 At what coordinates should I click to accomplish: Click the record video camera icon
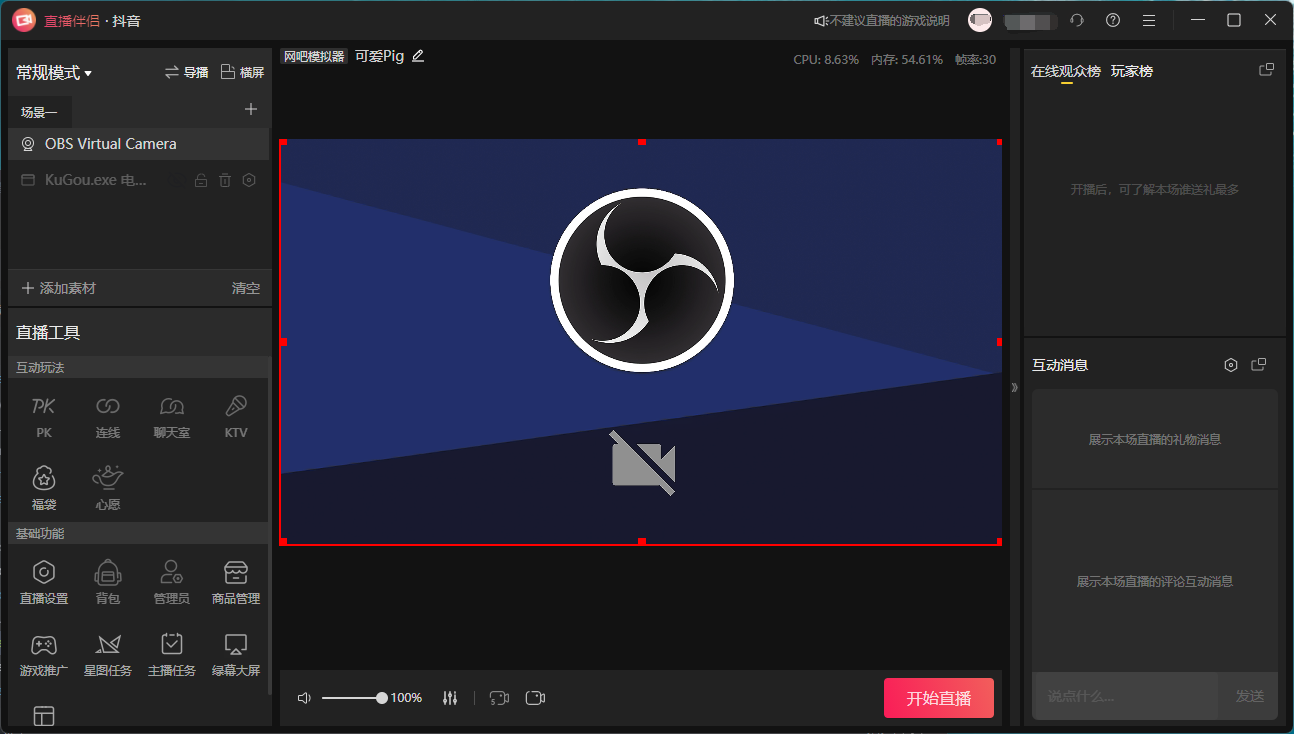click(535, 698)
